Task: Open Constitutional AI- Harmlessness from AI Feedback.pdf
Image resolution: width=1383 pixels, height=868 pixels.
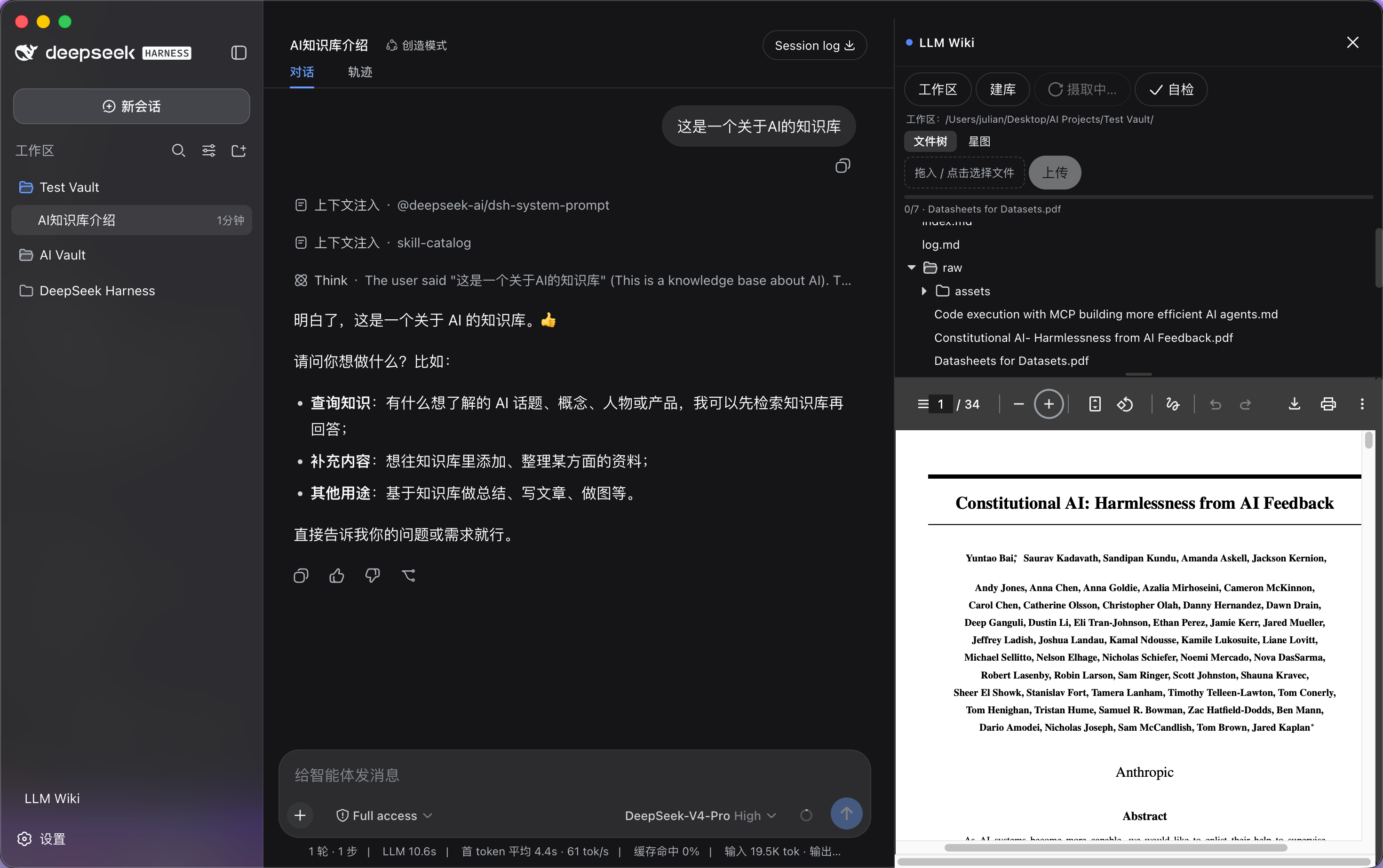Action: (1083, 338)
